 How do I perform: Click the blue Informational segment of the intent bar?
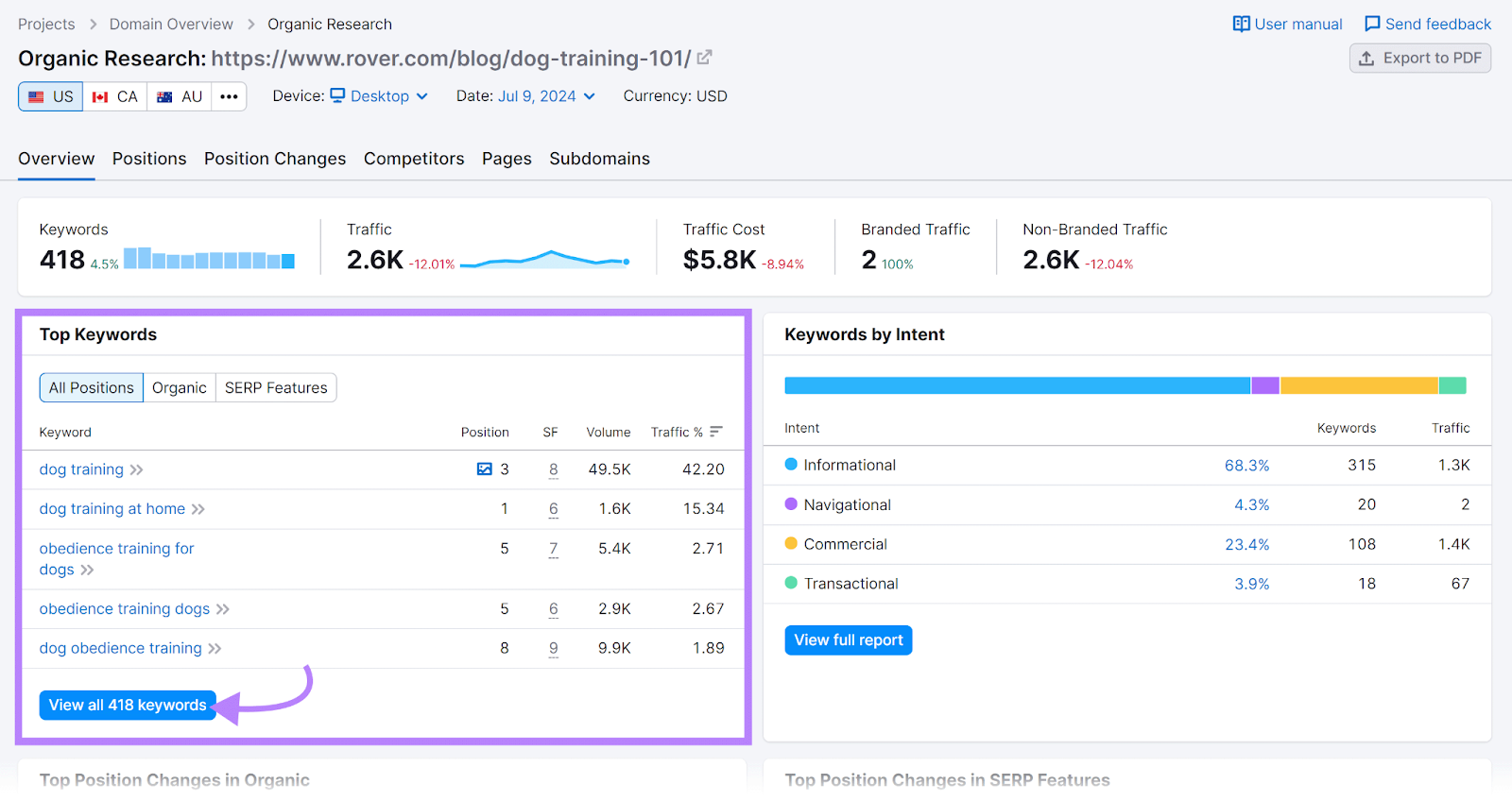pyautogui.click(x=1017, y=385)
